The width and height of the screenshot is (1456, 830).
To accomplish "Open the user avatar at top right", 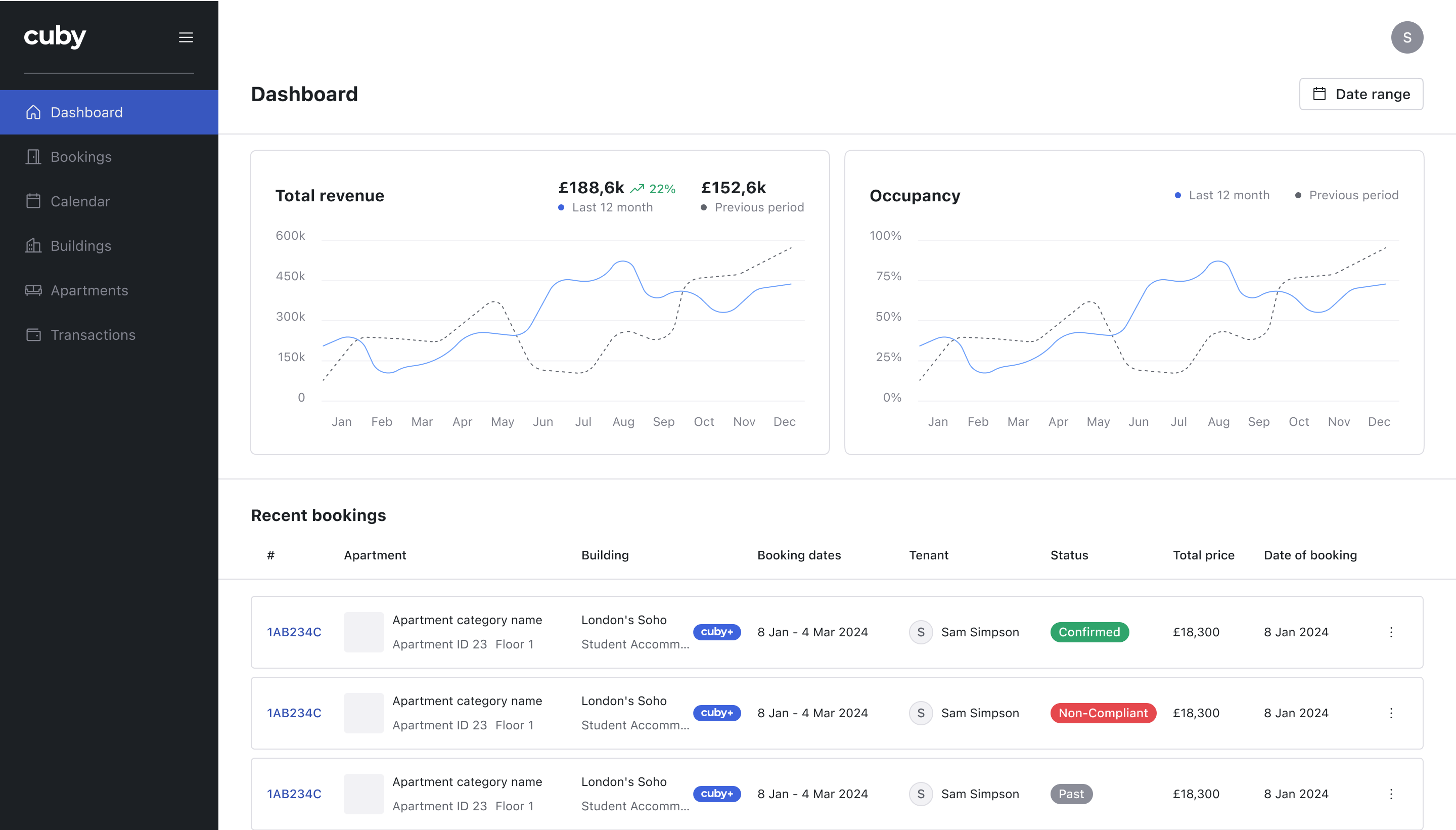I will 1406,37.
